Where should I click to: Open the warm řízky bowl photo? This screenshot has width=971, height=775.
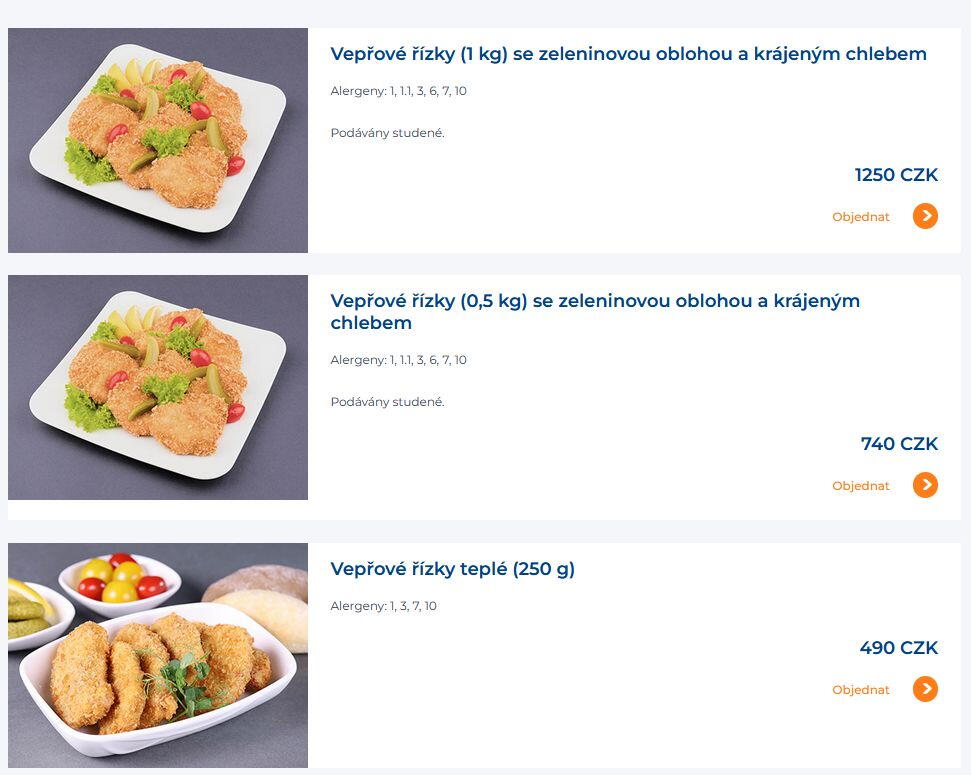[158, 655]
